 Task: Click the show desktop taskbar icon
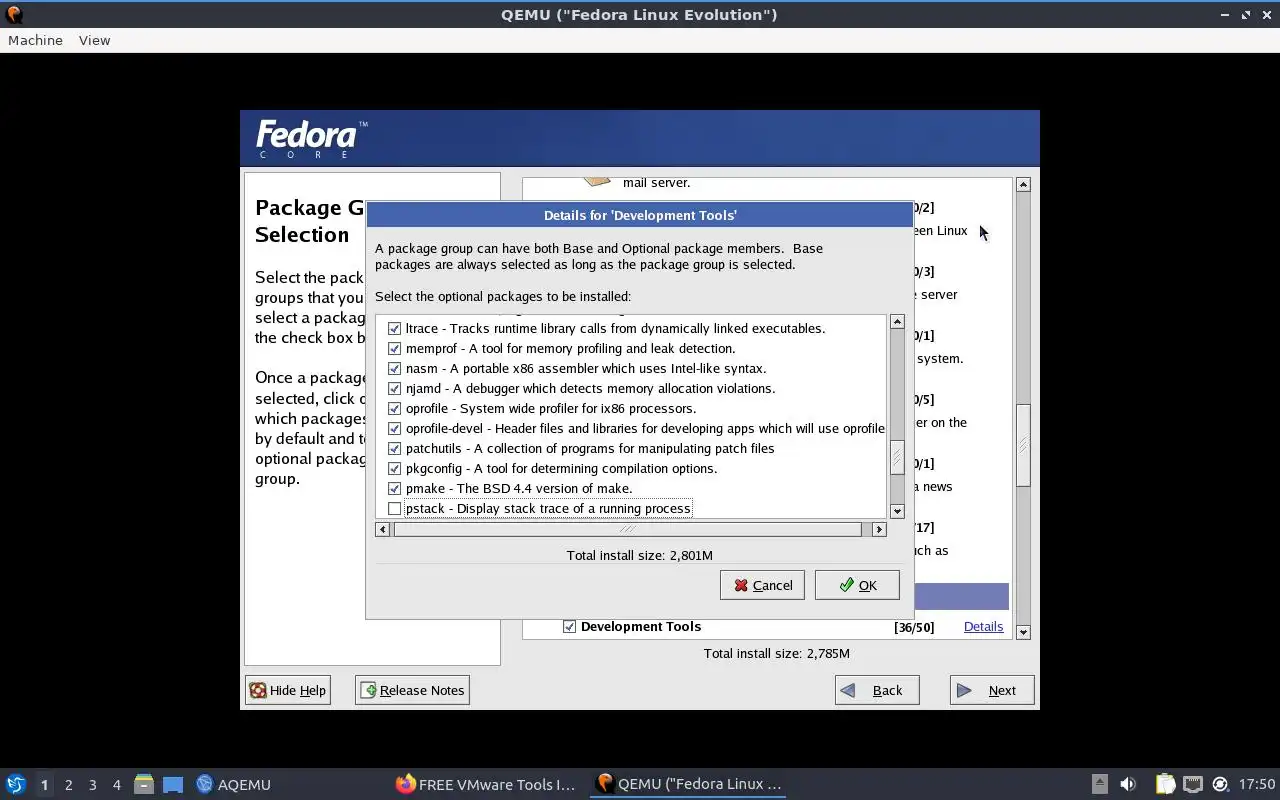[173, 784]
